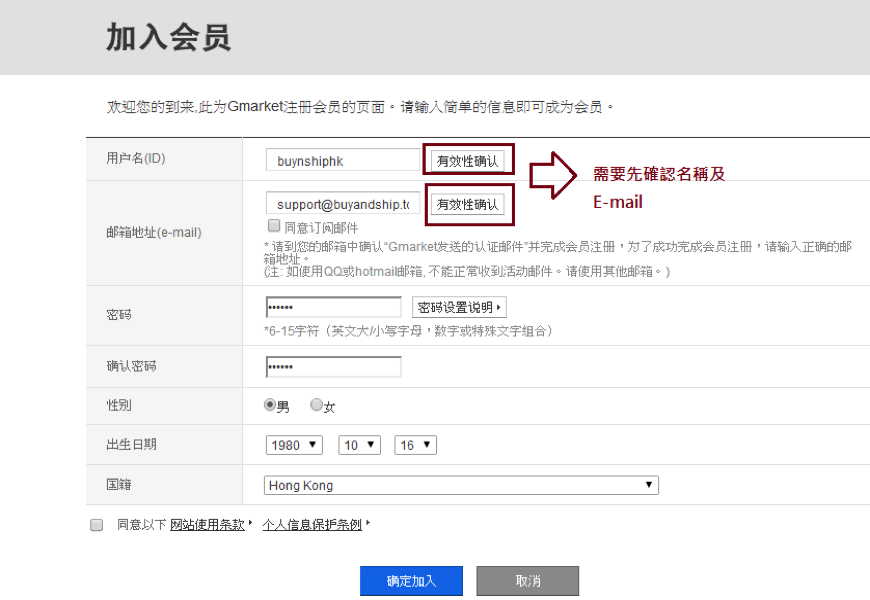Open the website terms of use link

(207, 525)
